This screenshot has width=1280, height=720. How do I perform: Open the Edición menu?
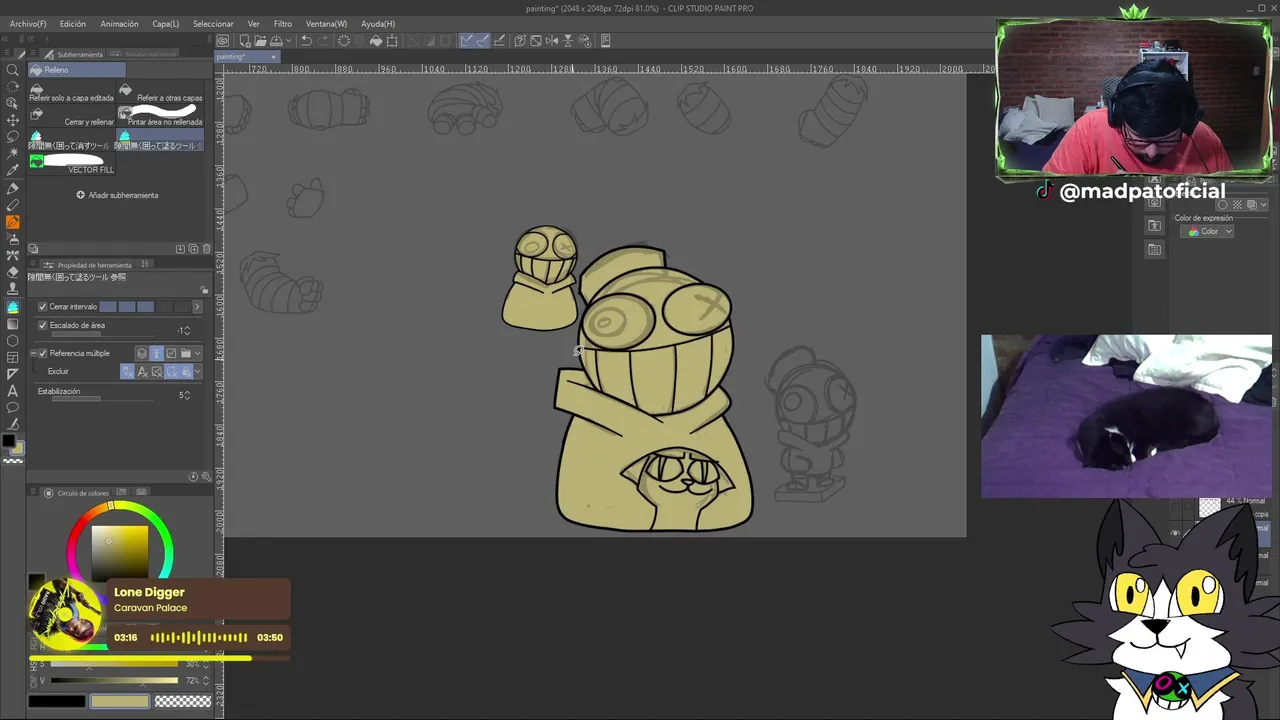[x=73, y=23]
